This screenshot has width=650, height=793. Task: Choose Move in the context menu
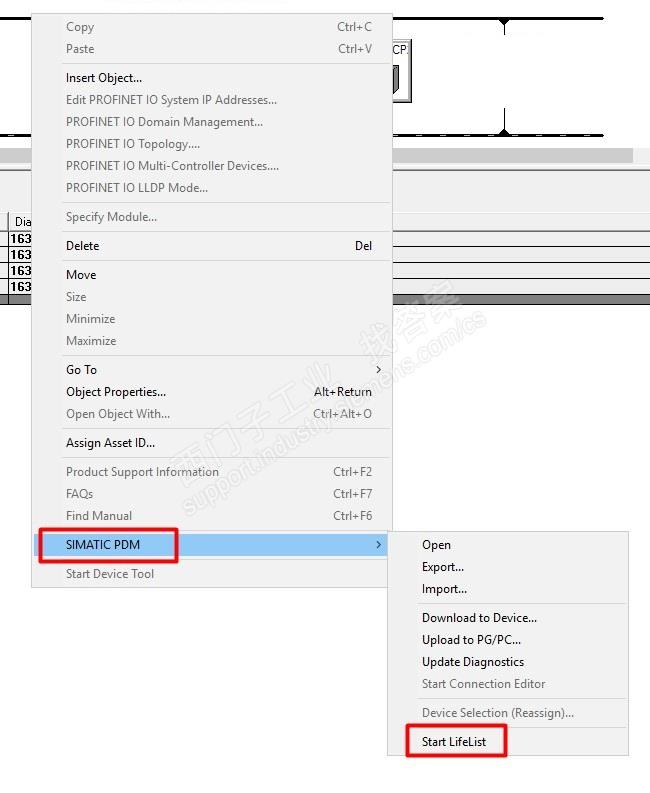(211, 275)
